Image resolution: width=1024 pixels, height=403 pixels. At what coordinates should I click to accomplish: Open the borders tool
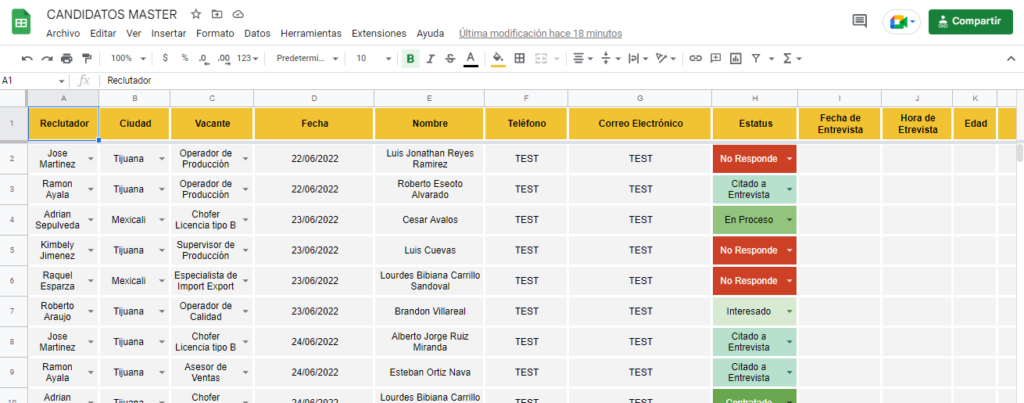520,59
